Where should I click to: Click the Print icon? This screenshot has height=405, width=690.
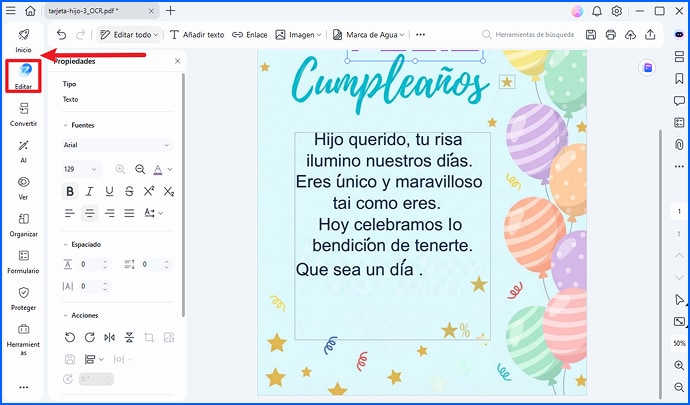pos(611,35)
